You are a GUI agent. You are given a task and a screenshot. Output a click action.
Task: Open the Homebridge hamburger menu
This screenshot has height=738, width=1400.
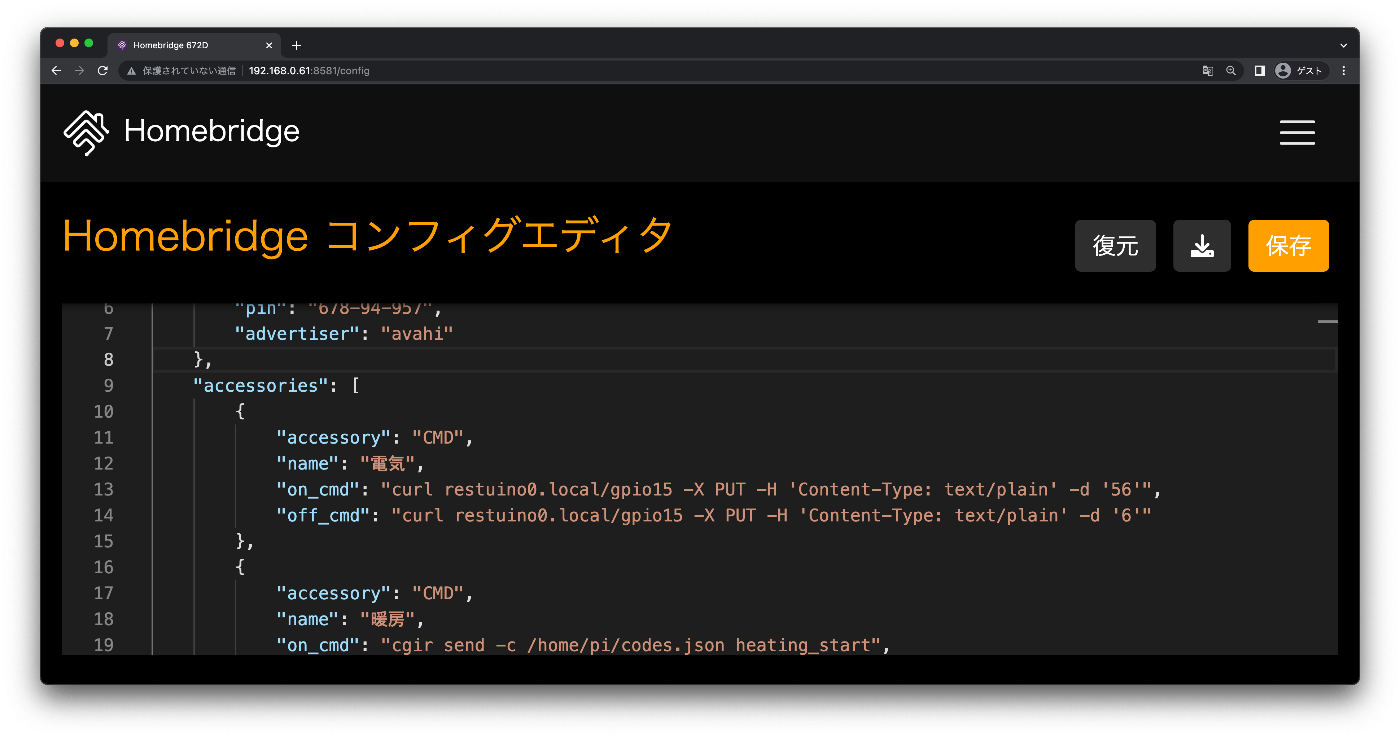[x=1297, y=132]
